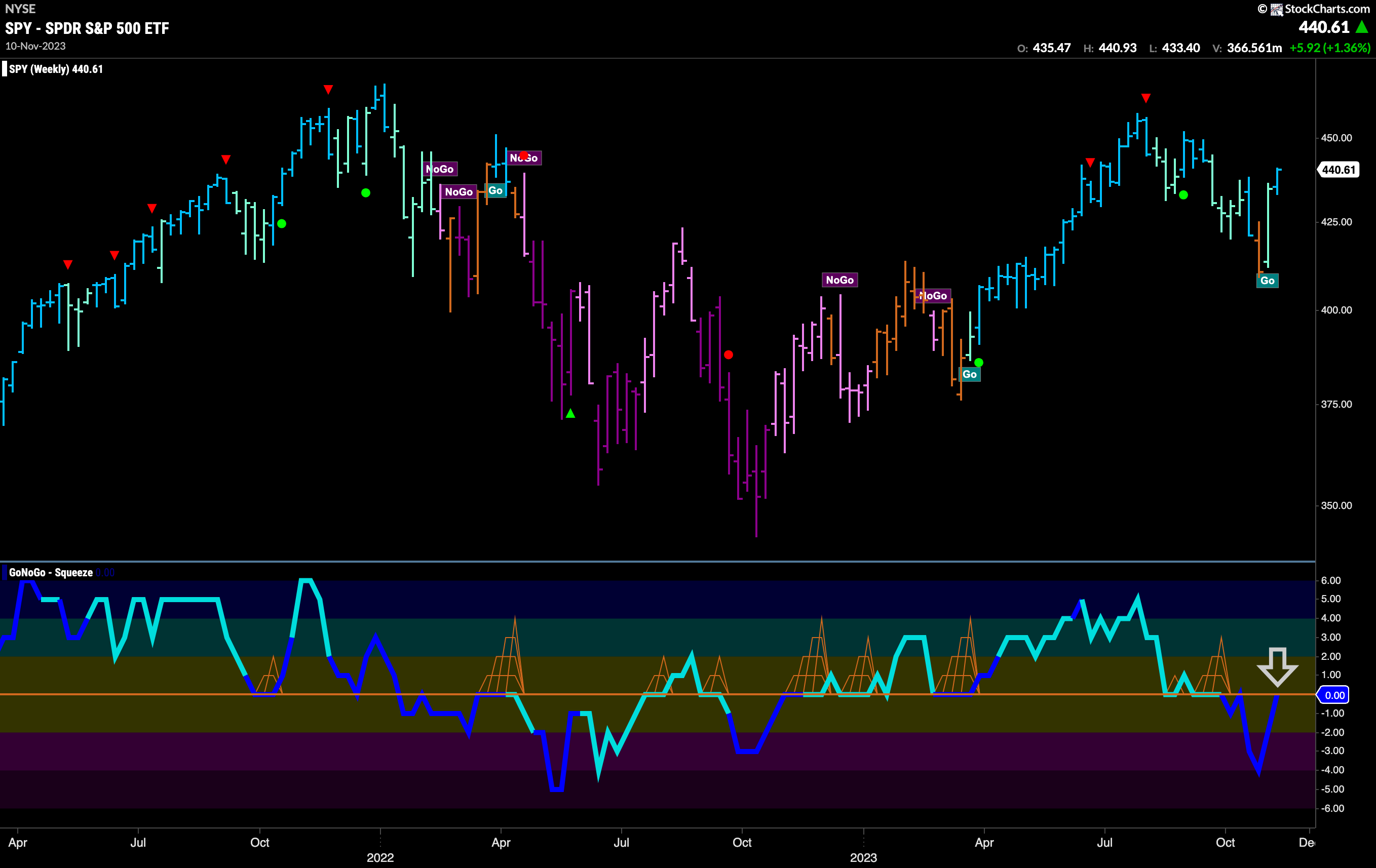Click the red triangle marker near June 2021
This screenshot has height=868, width=1376.
[114, 255]
